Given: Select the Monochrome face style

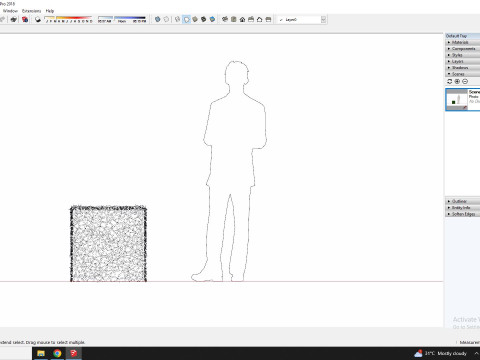Looking at the screenshot, I should click(x=212, y=19).
